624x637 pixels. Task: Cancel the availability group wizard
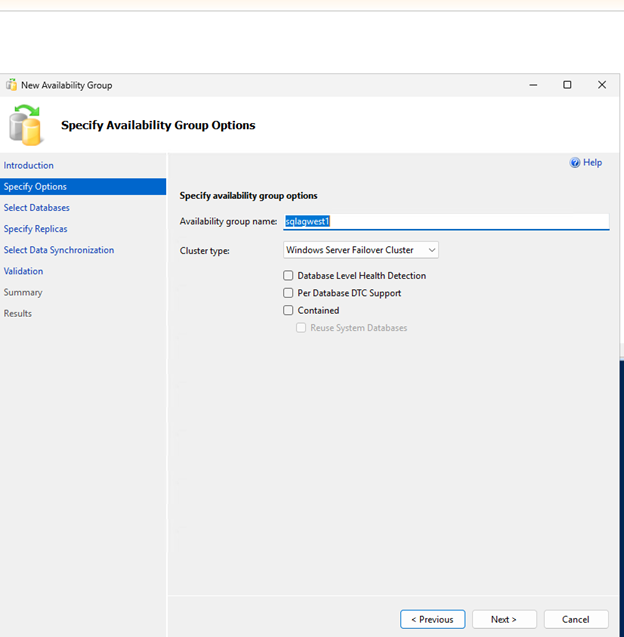coord(575,619)
